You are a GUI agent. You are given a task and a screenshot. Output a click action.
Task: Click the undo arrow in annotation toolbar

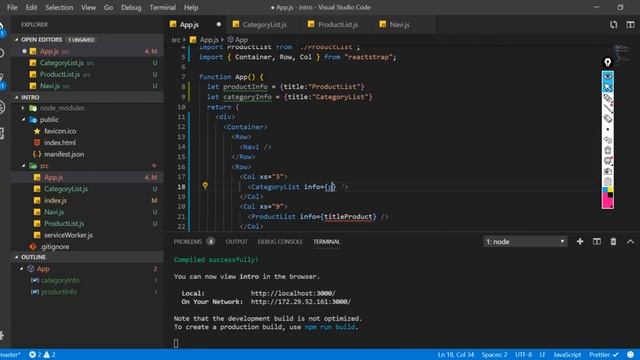point(607,140)
